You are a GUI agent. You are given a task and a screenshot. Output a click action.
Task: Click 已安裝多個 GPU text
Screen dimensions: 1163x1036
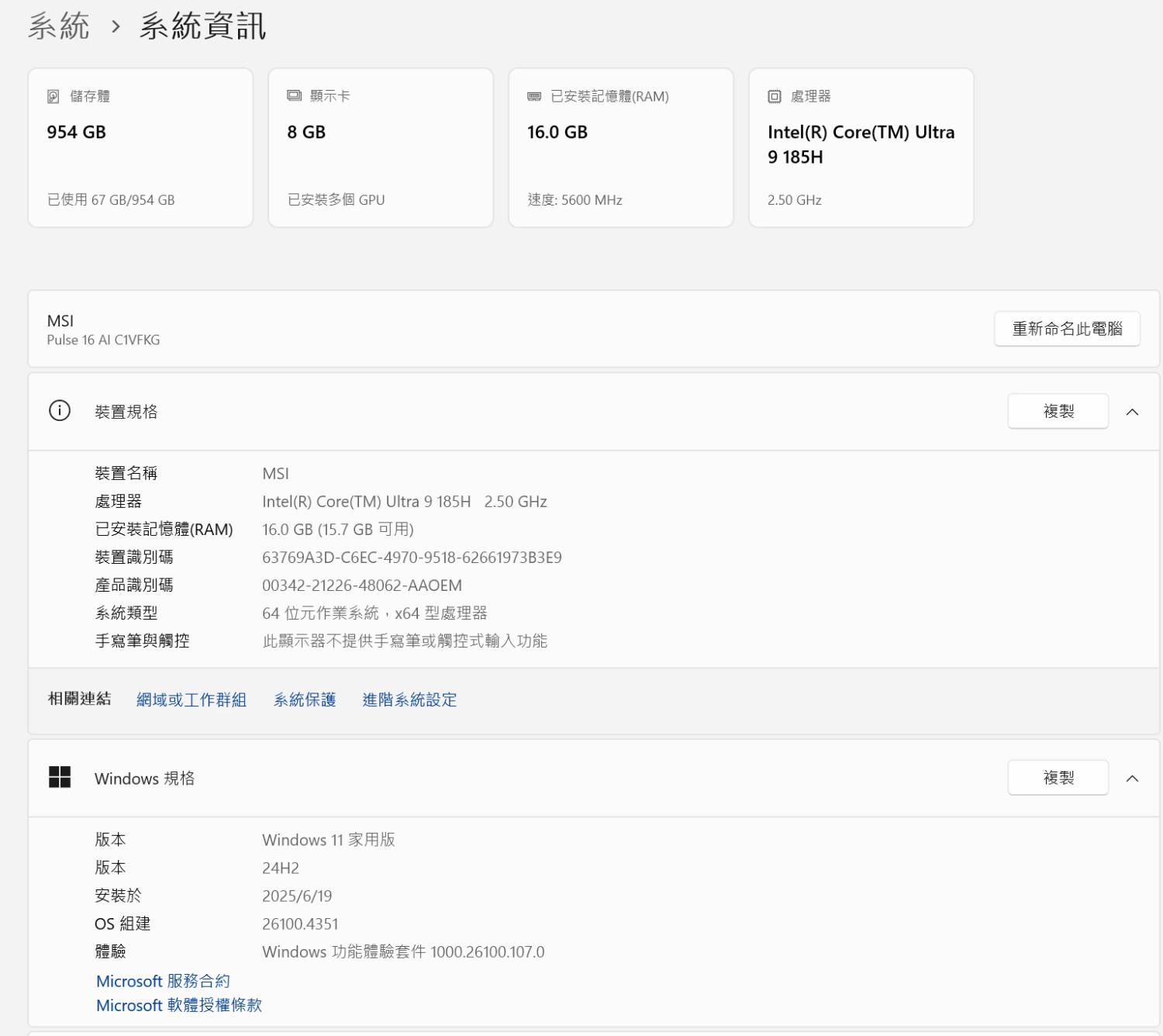pyautogui.click(x=336, y=200)
